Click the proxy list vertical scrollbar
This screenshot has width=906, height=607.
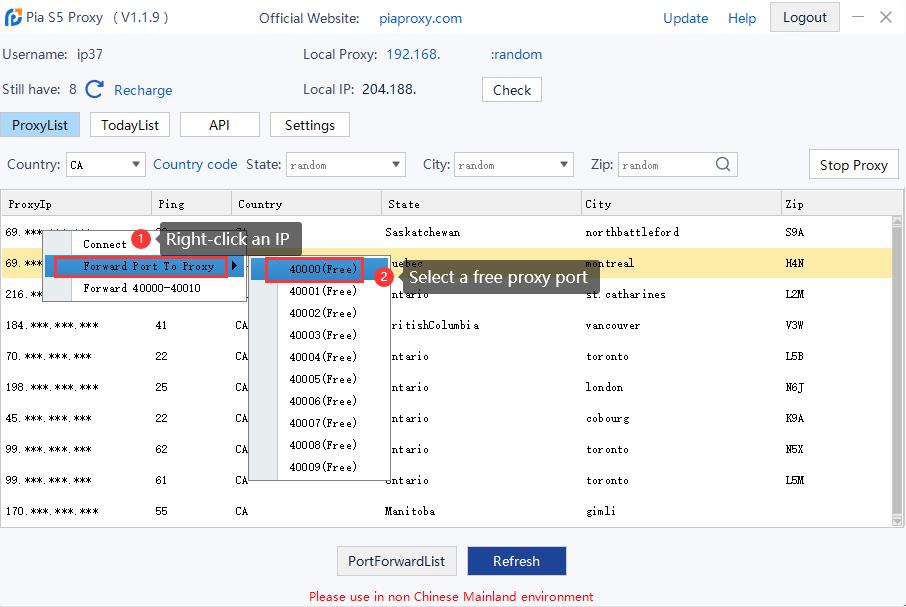897,371
